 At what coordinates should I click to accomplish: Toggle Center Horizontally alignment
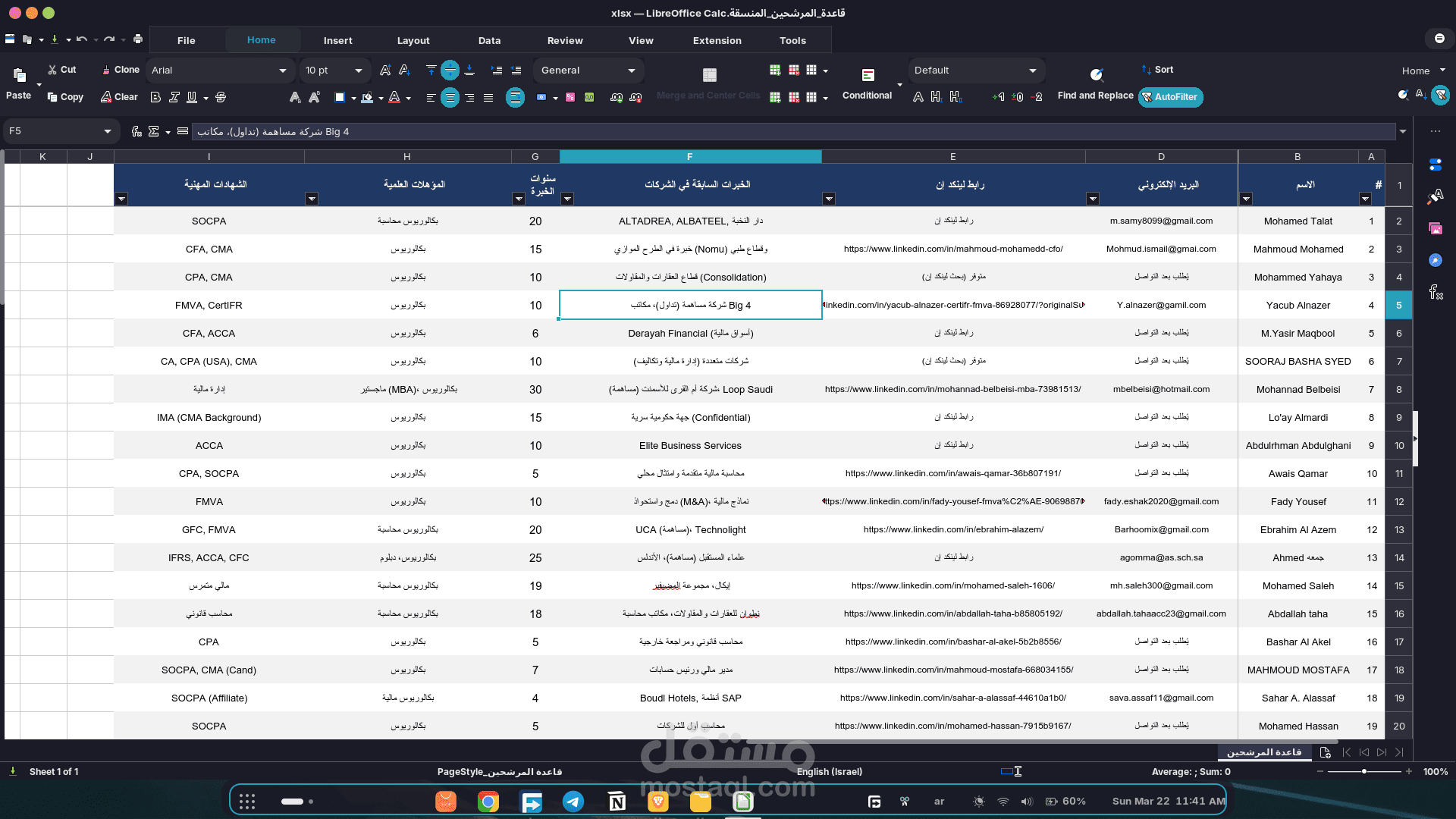click(450, 97)
